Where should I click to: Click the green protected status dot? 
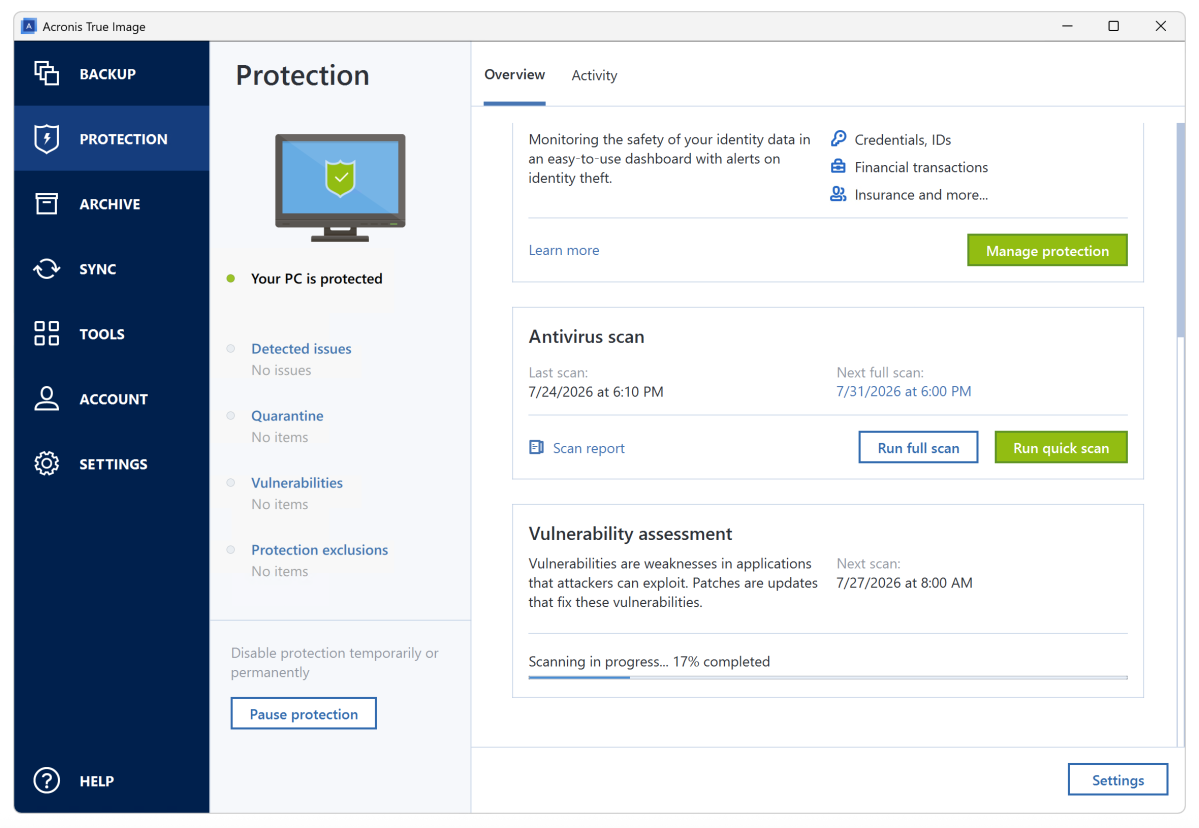coord(230,278)
